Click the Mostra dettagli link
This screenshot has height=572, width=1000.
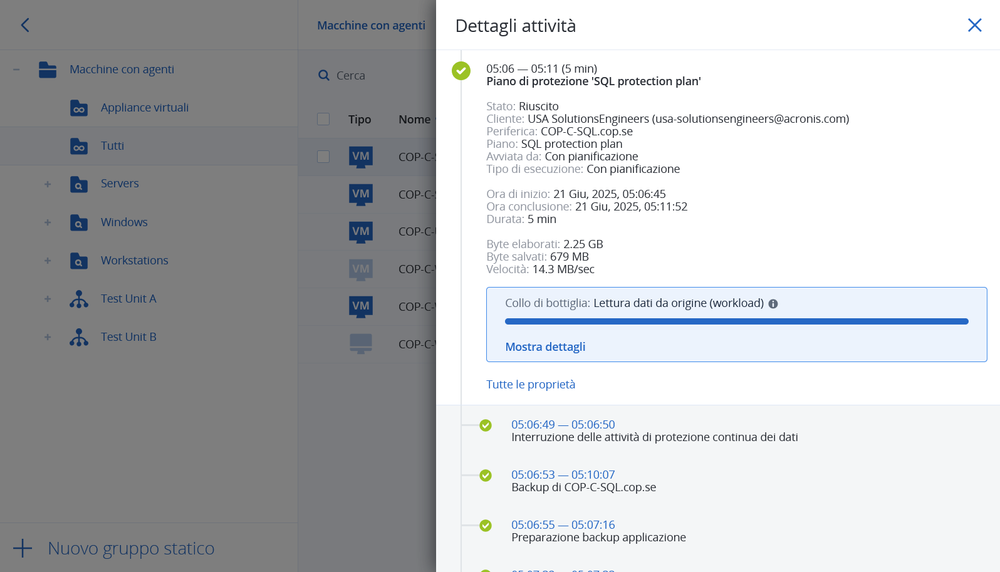pyautogui.click(x=545, y=347)
